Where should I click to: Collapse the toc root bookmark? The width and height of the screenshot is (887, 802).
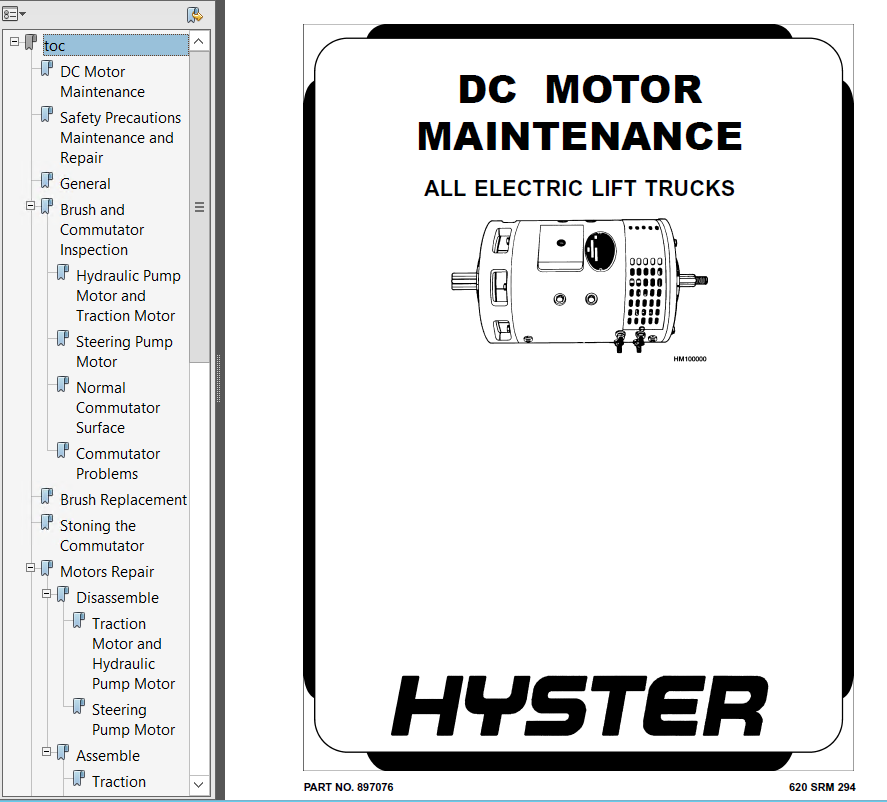point(15,41)
